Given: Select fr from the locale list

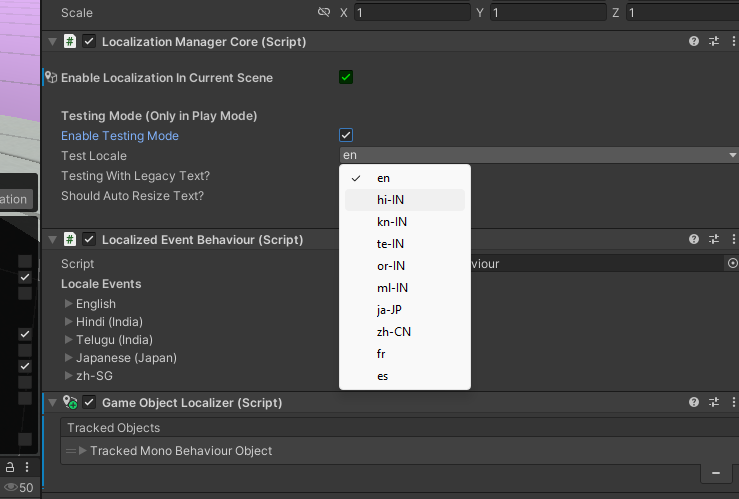Looking at the screenshot, I should point(405,354).
